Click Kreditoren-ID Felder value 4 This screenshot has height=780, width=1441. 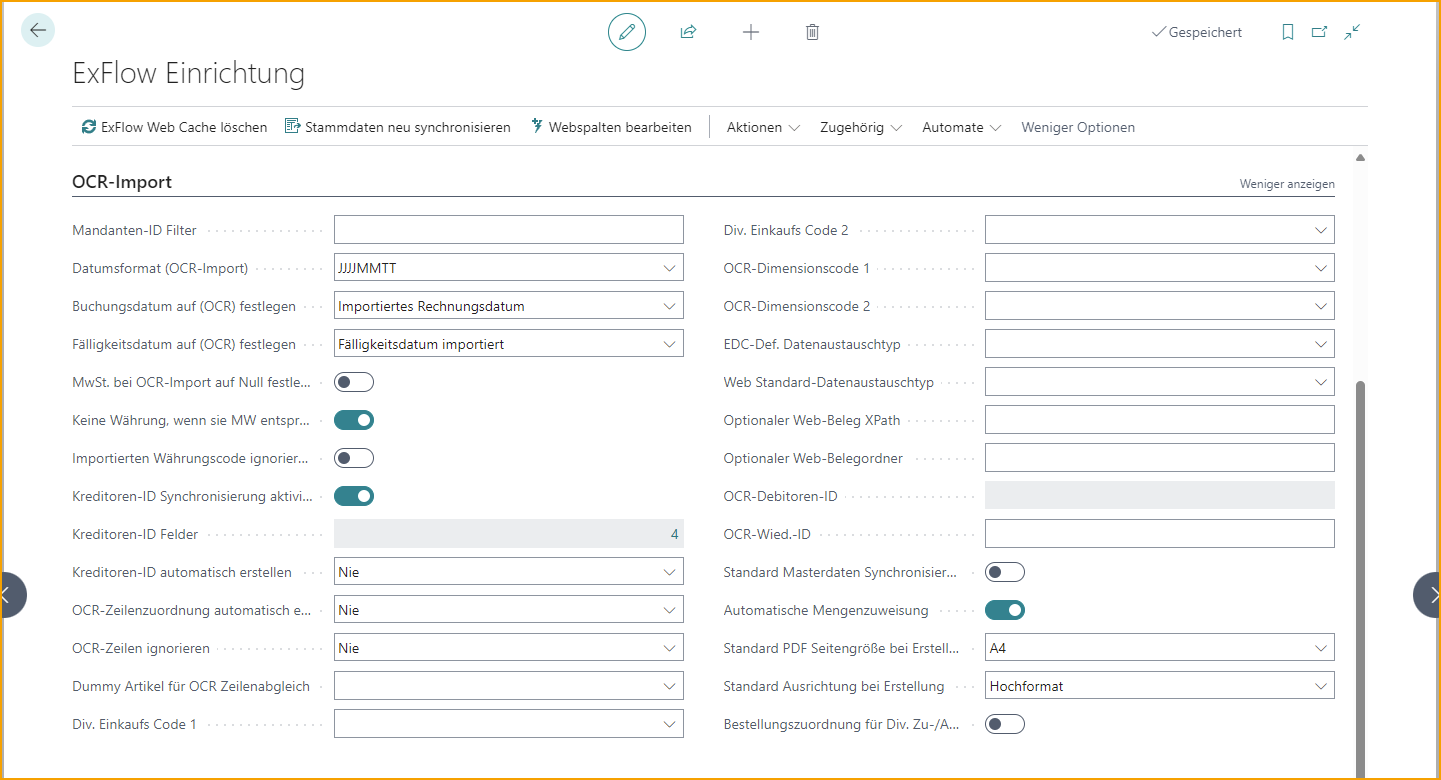tap(675, 534)
